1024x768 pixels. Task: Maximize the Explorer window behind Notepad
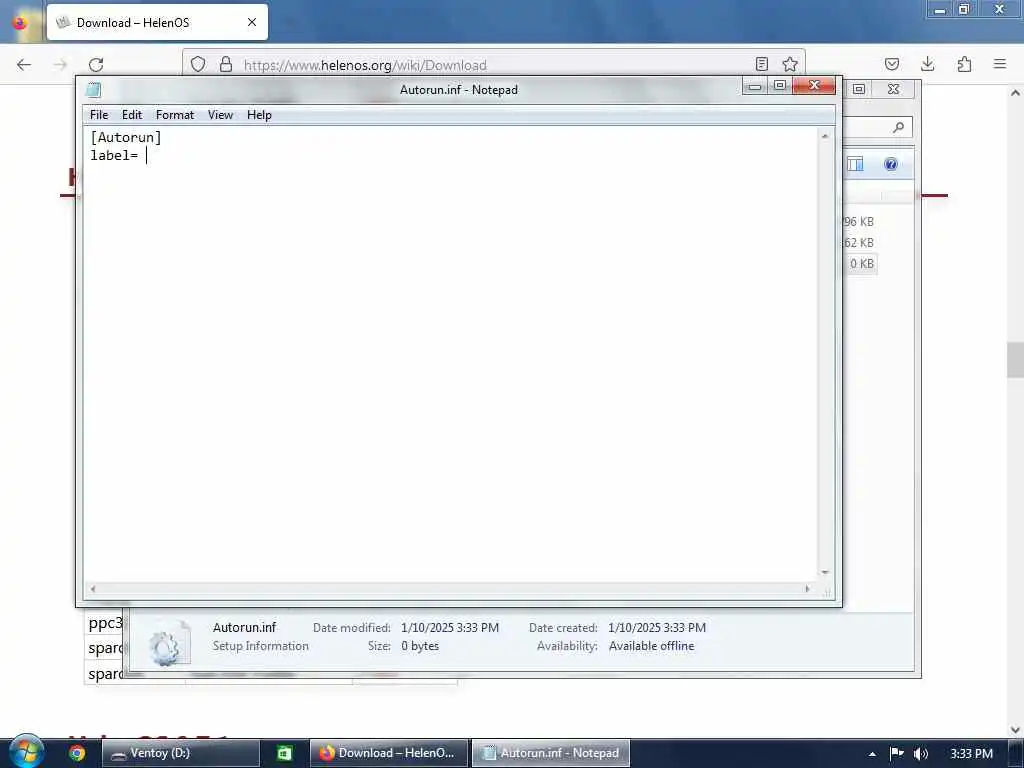[x=859, y=89]
